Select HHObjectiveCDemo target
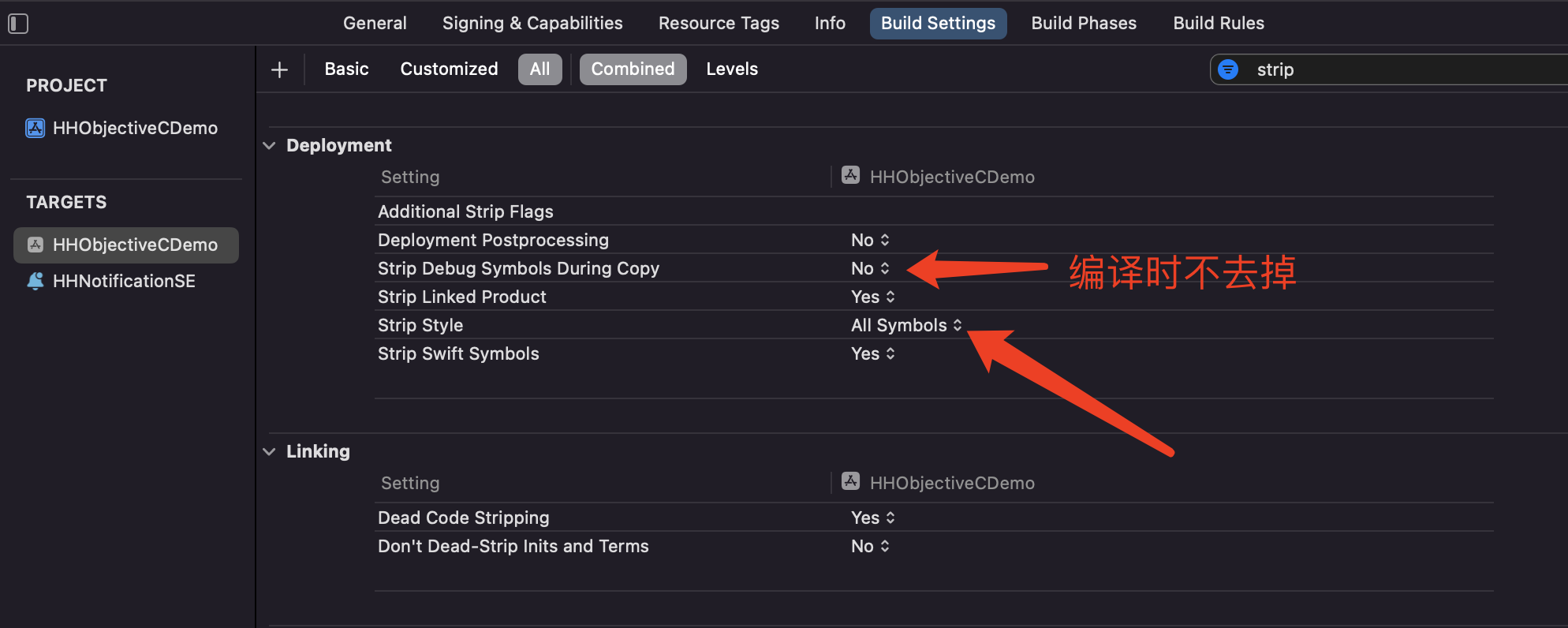This screenshot has height=628, width=1568. (x=126, y=245)
